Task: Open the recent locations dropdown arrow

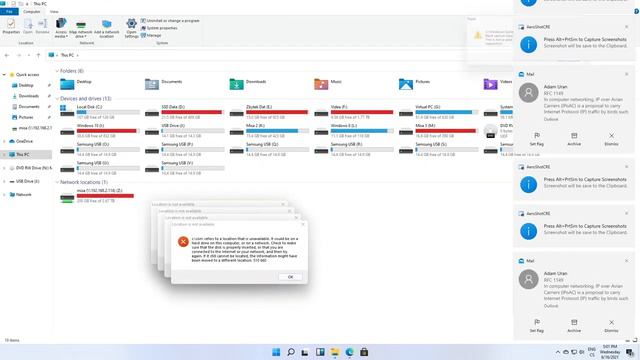Action: [28, 55]
